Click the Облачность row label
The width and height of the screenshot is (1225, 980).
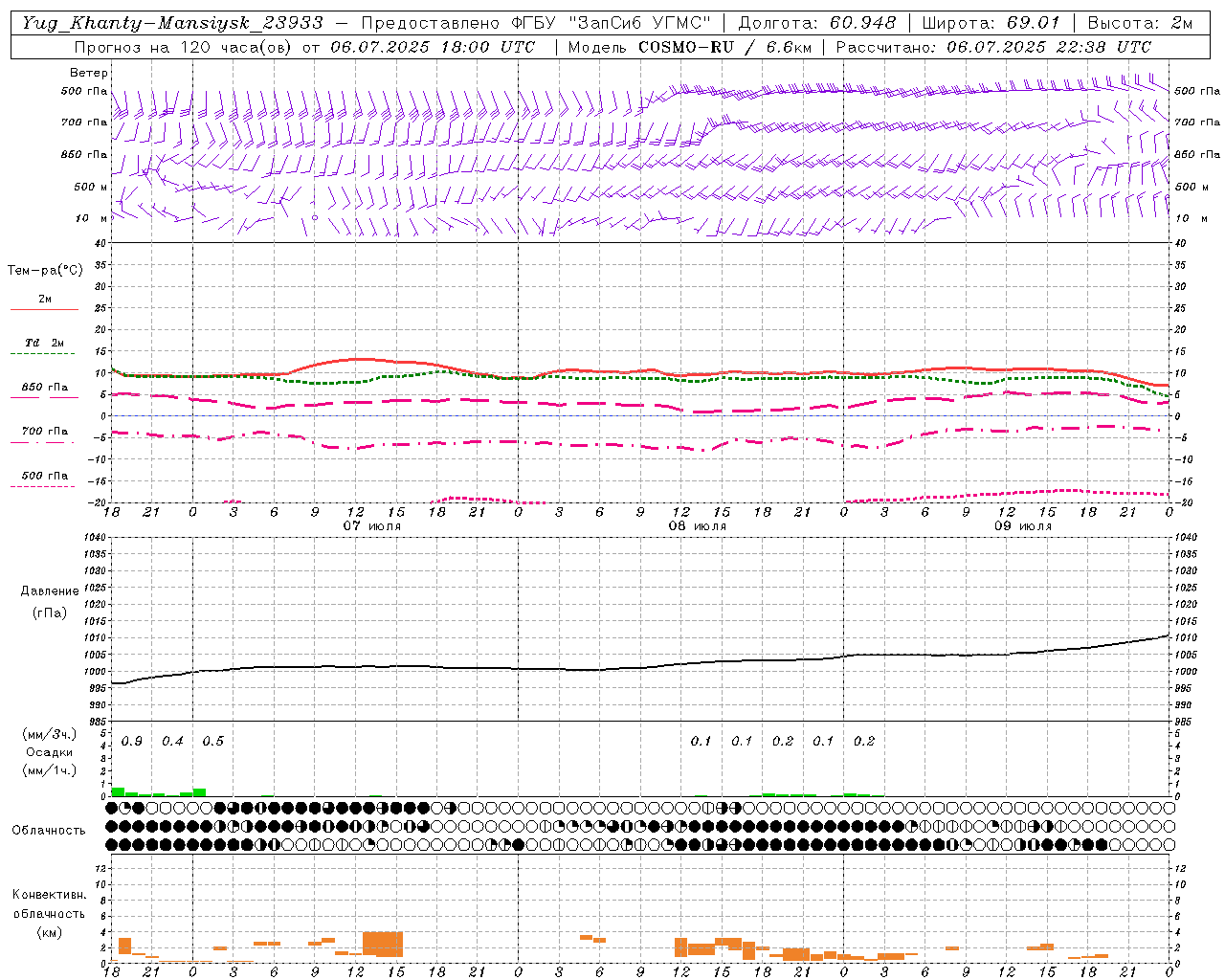(x=49, y=830)
